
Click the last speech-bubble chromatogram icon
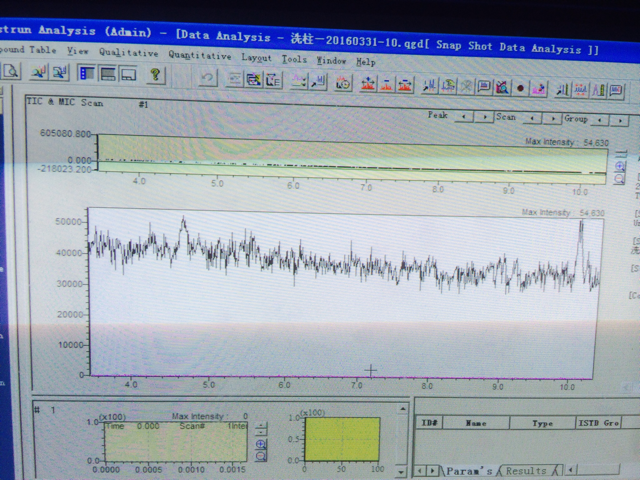pyautogui.click(x=616, y=90)
